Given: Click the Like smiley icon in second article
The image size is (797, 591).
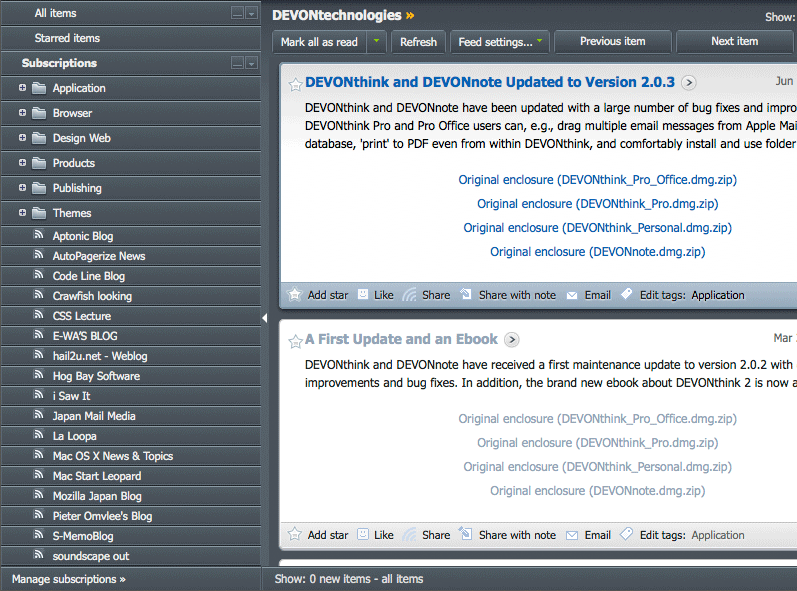Looking at the screenshot, I should pyautogui.click(x=363, y=534).
